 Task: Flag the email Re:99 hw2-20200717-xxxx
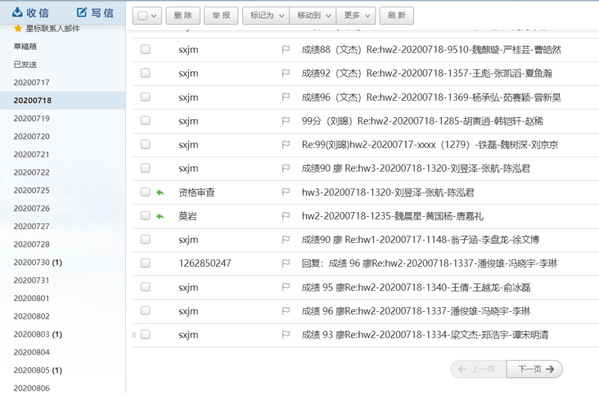[x=286, y=145]
